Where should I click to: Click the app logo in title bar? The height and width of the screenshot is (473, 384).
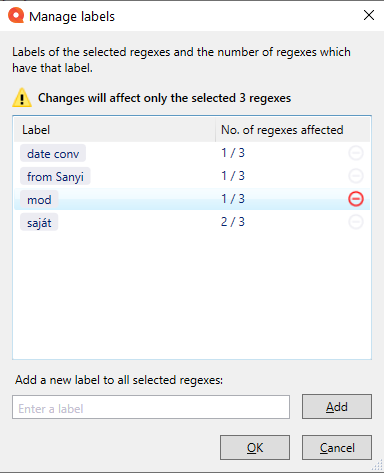pyautogui.click(x=16, y=16)
